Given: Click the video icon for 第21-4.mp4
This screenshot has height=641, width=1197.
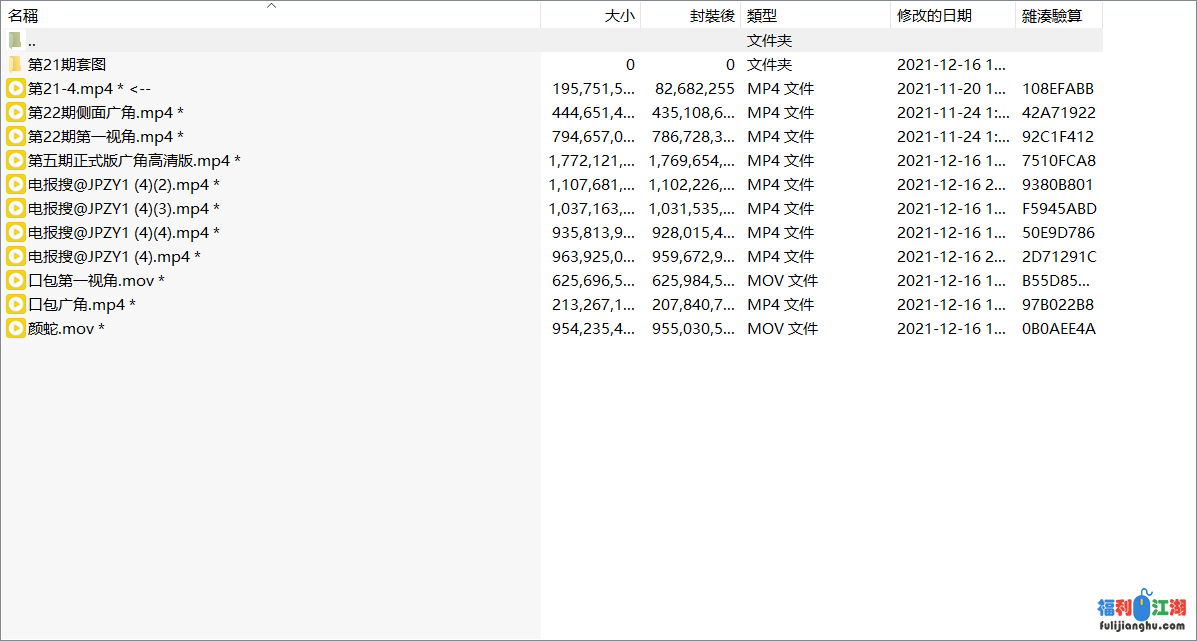Looking at the screenshot, I should (x=15, y=88).
